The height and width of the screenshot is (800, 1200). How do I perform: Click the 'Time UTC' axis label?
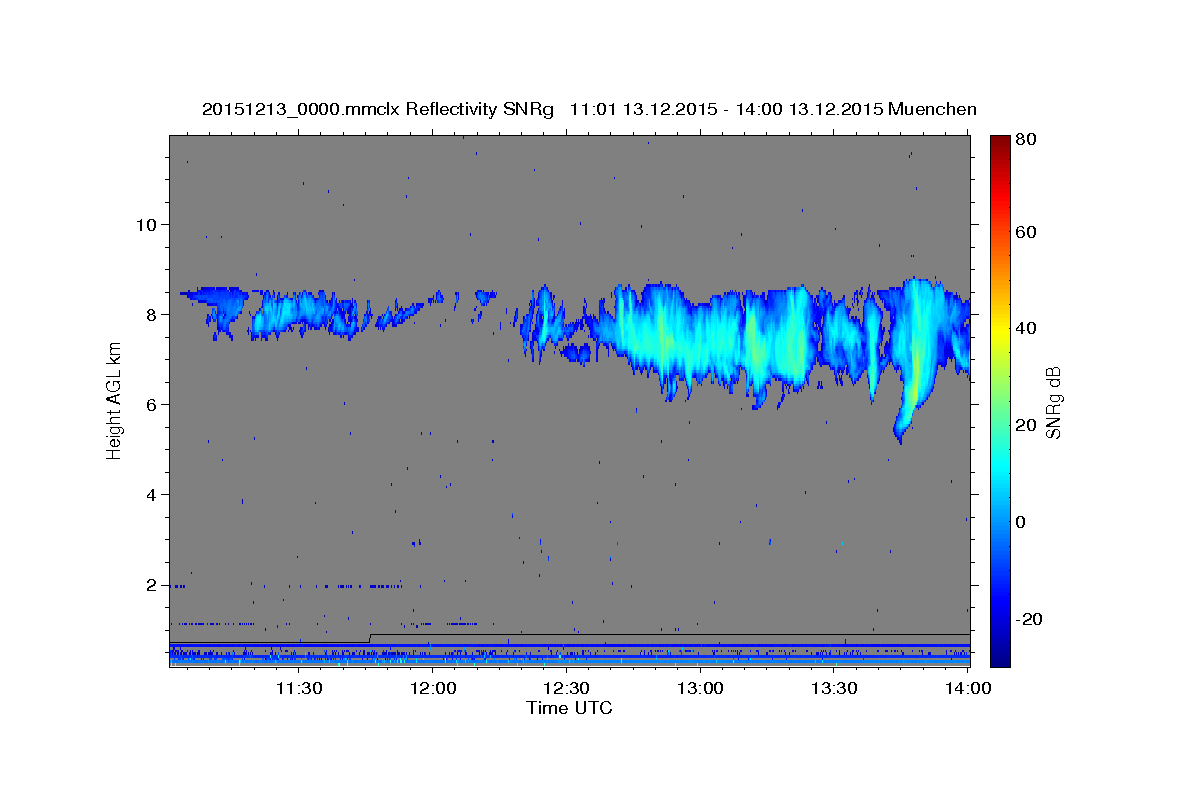569,708
